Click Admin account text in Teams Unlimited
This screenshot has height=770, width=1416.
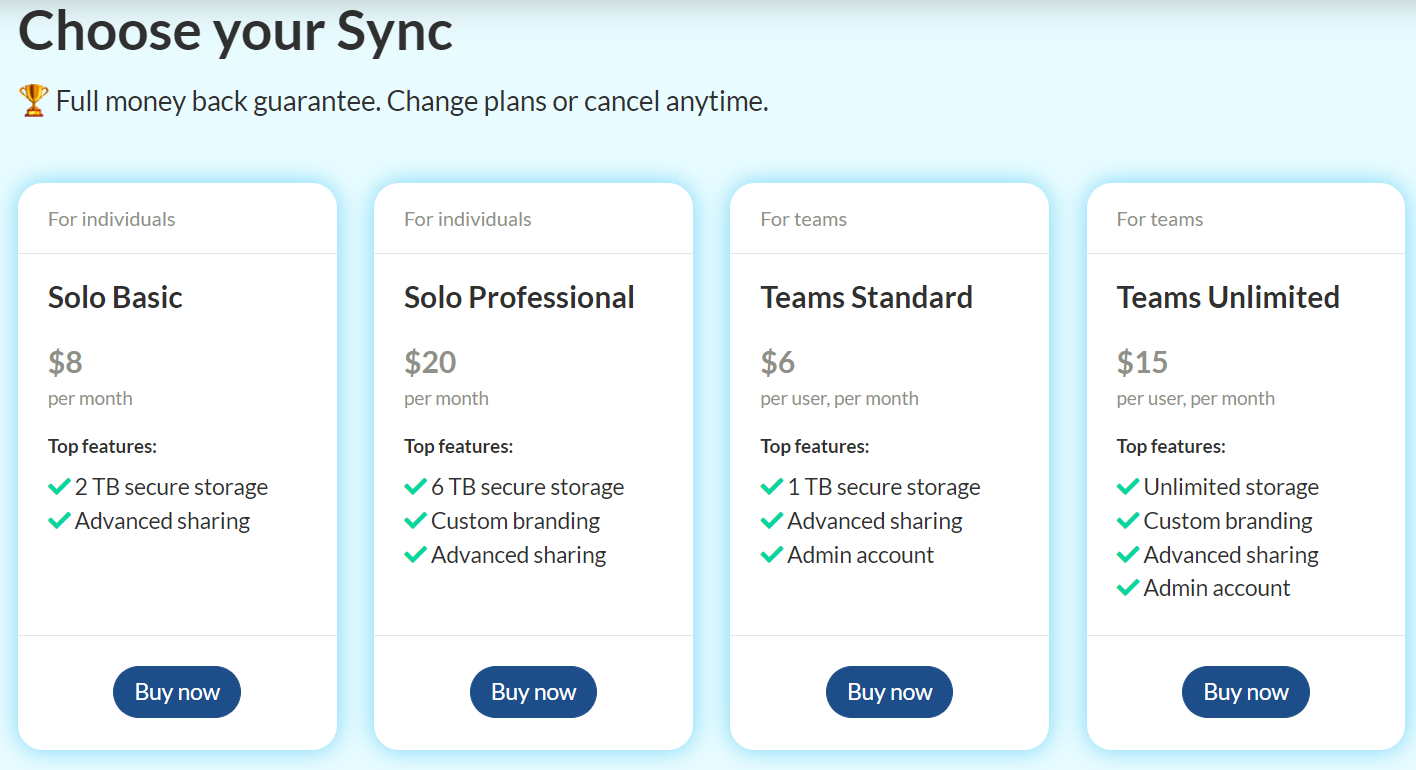pos(1217,588)
